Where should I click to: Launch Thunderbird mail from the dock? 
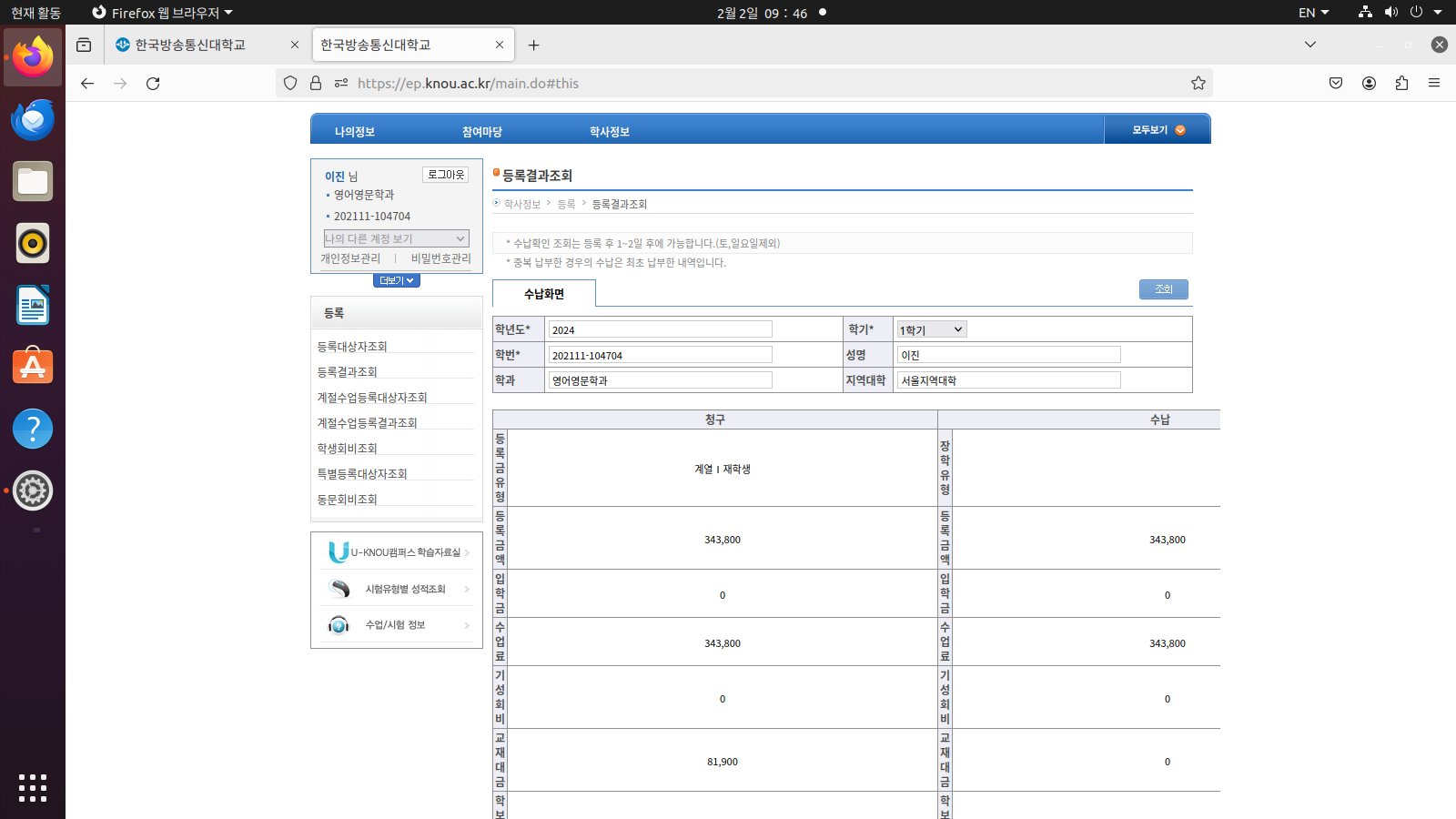[x=33, y=120]
